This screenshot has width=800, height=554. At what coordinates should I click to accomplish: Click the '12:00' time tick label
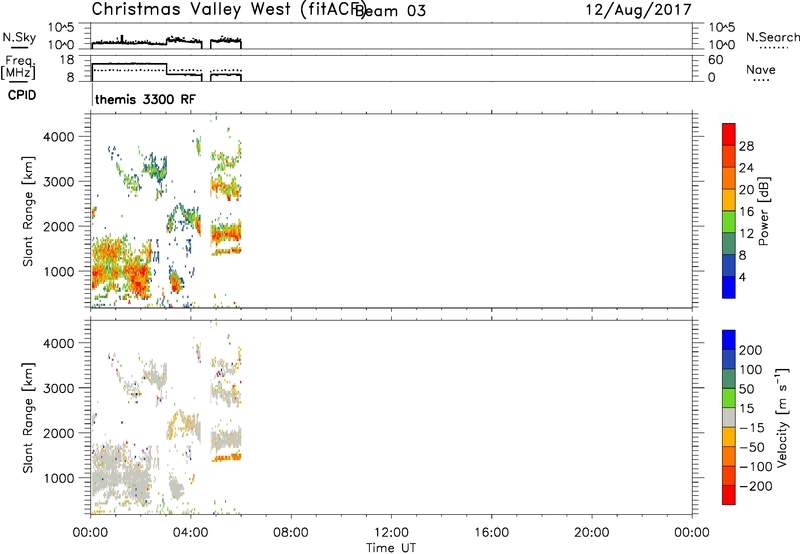(391, 533)
